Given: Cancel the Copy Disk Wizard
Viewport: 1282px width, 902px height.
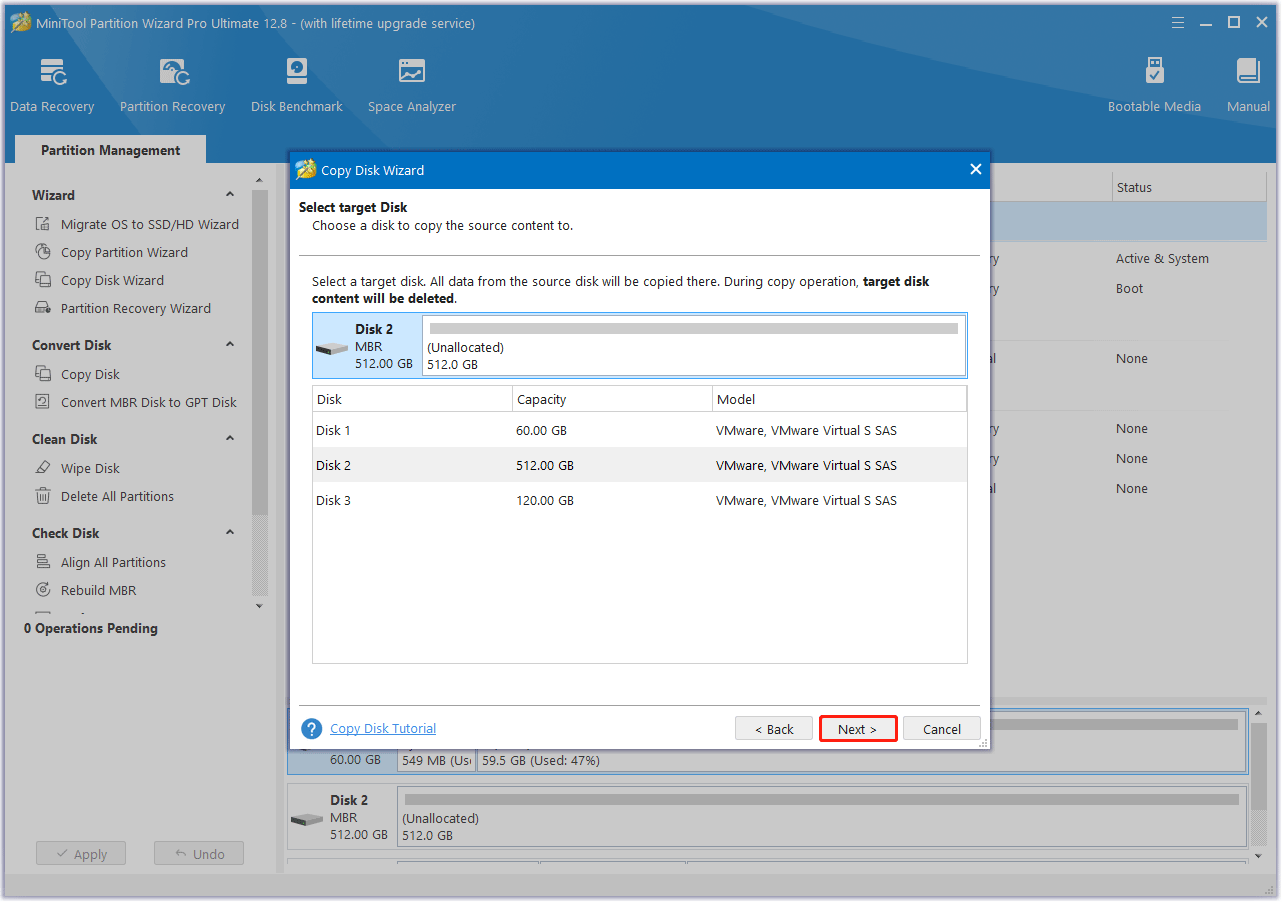Looking at the screenshot, I should coord(942,729).
